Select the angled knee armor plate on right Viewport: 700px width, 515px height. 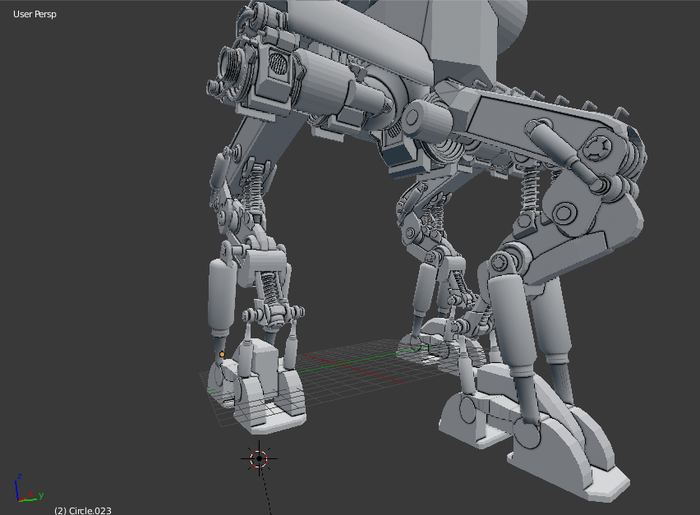[610, 225]
